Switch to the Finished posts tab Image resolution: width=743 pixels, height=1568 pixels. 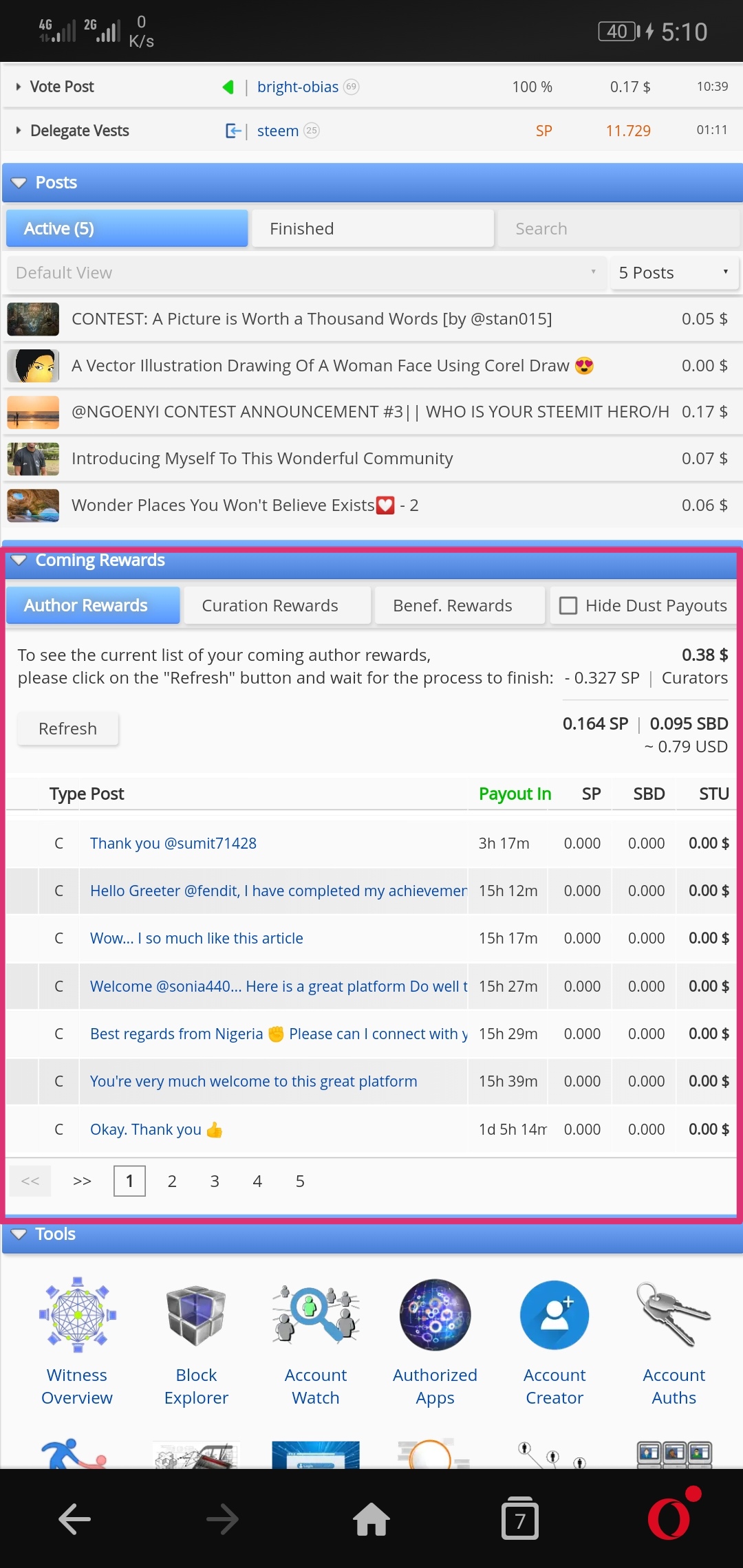pos(373,228)
